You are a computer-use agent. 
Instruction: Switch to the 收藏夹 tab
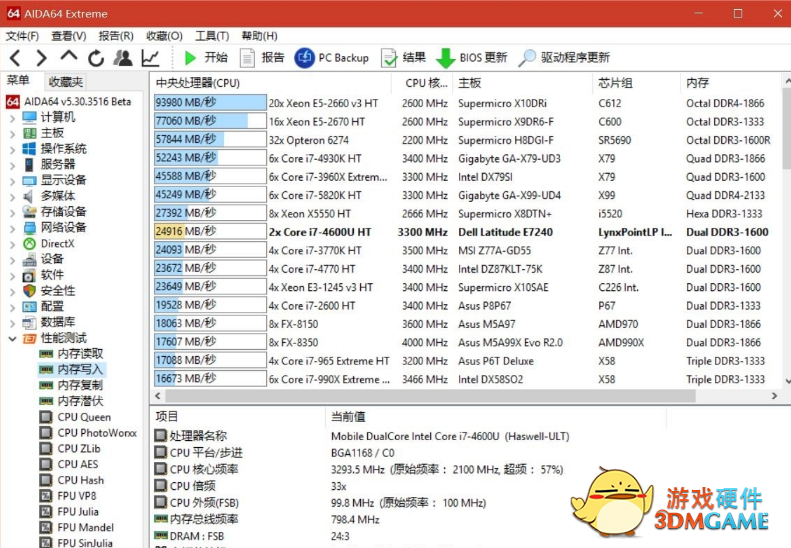(66, 82)
